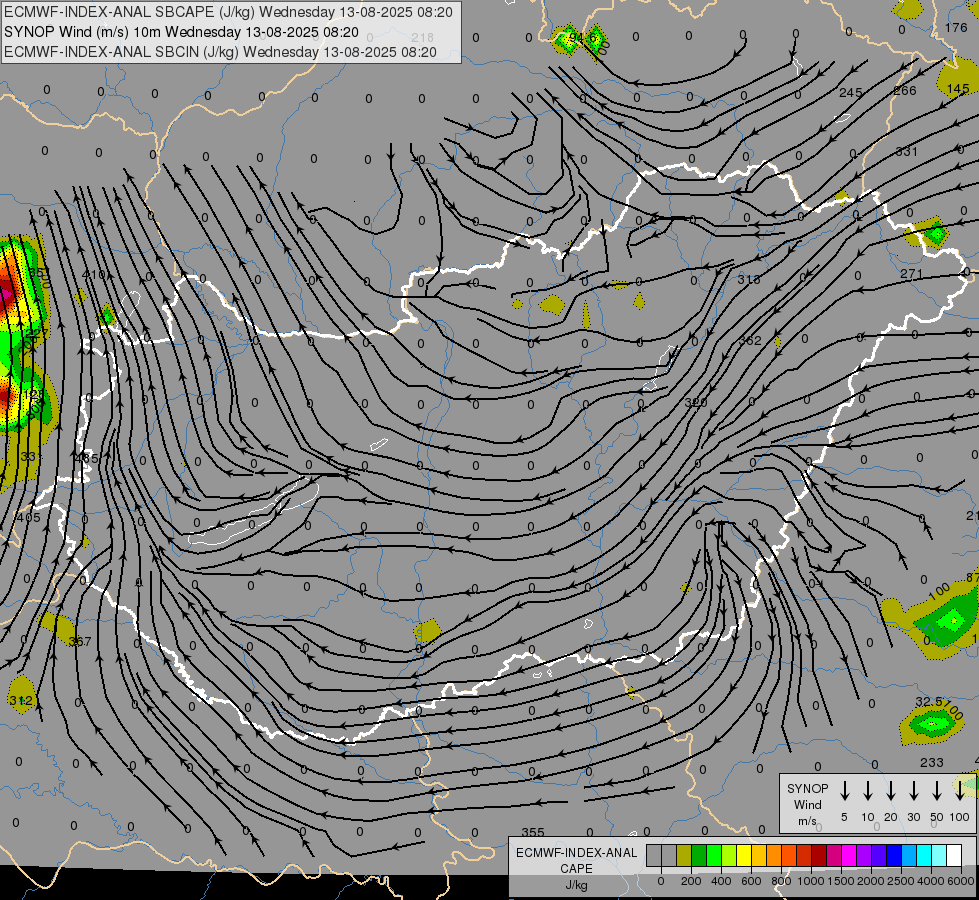Click the map value 405
979x900 pixels.
pos(28,517)
